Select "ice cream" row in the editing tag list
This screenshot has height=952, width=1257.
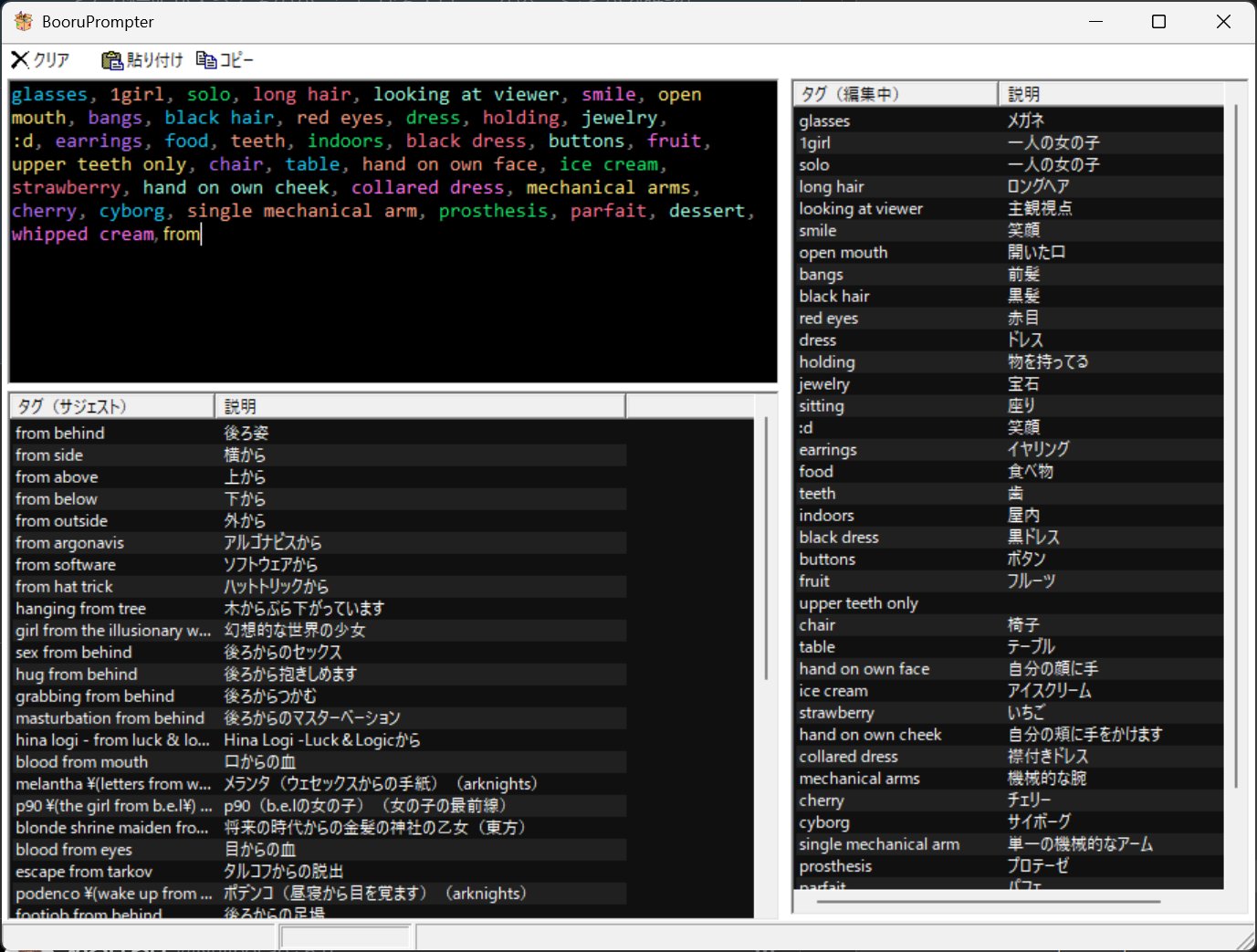pyautogui.click(x=1009, y=690)
